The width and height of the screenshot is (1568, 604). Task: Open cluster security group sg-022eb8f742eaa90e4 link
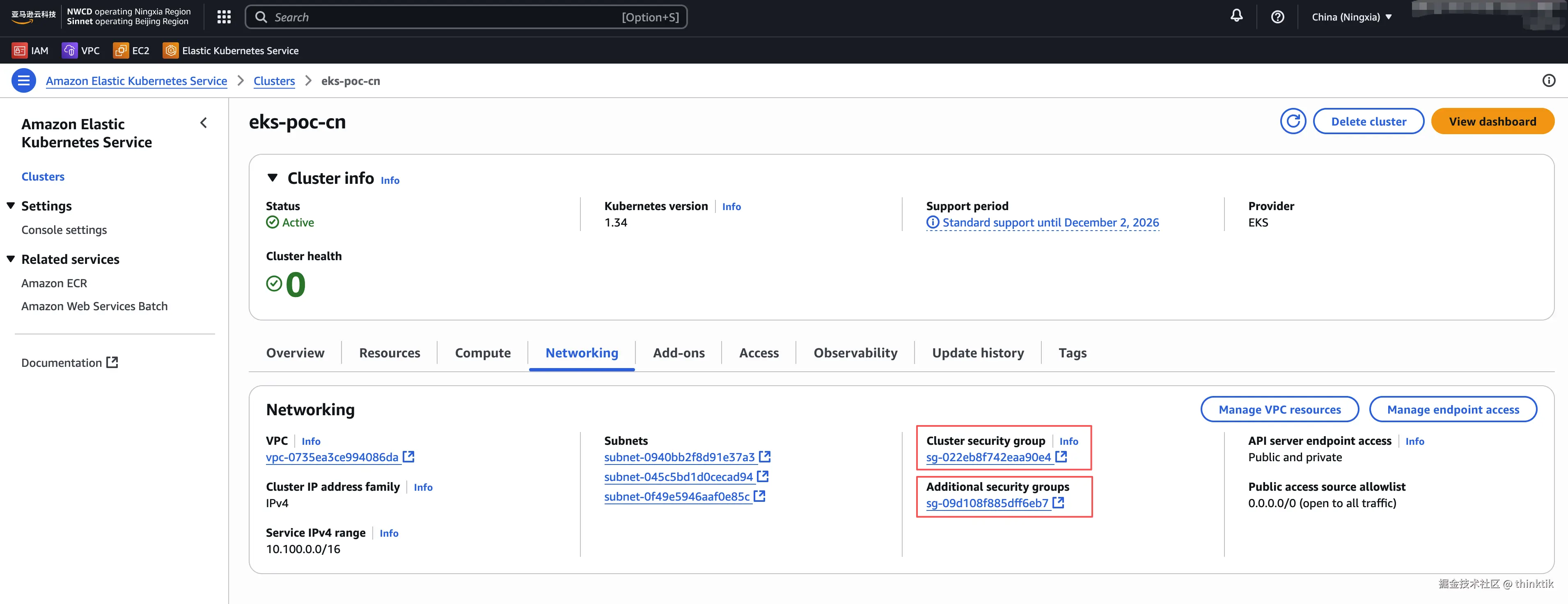(988, 458)
